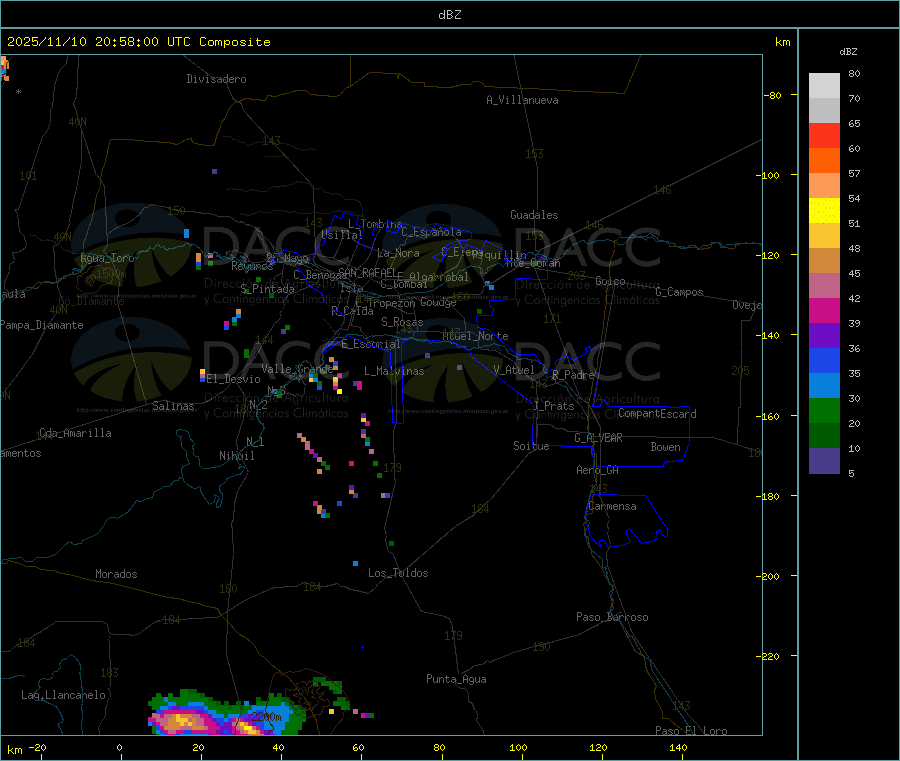Click the 100 km x-axis tick label
The image size is (900, 761).
(518, 747)
